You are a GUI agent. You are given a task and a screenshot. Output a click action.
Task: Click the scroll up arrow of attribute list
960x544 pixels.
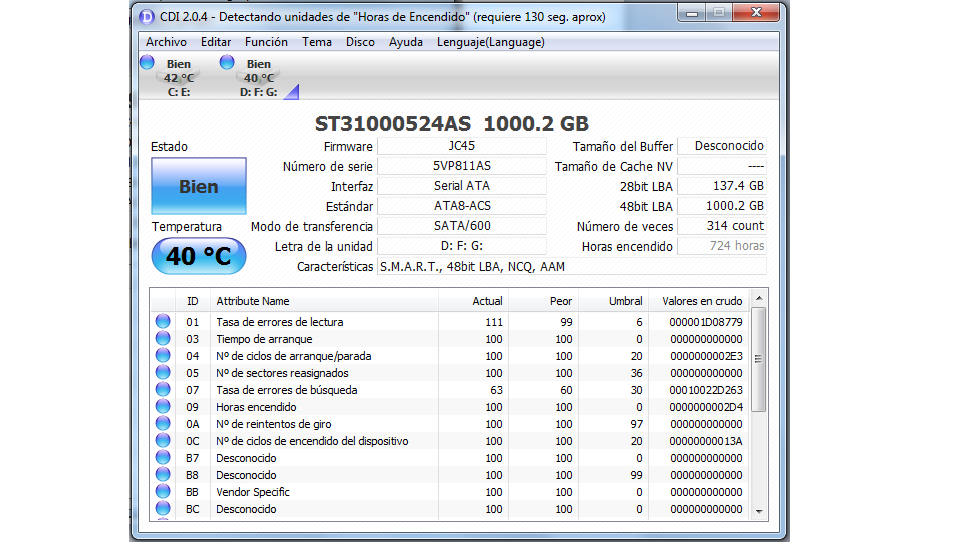click(759, 298)
